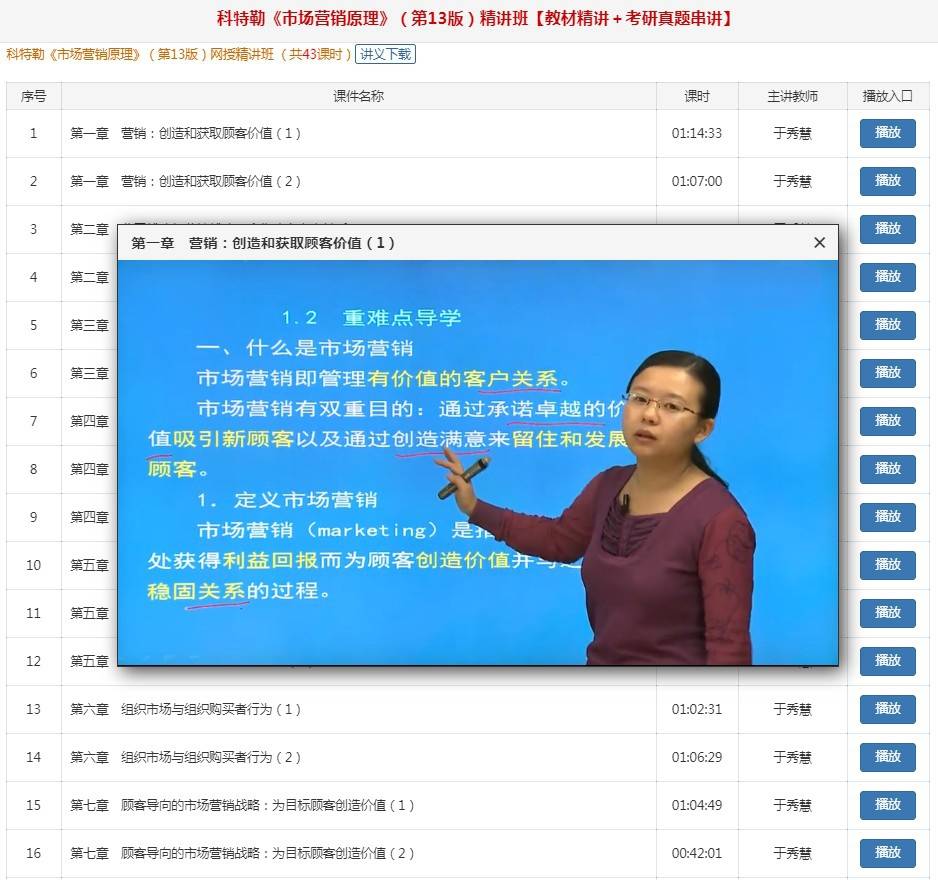
Task: Close the video popup with the X
Action: (x=819, y=242)
